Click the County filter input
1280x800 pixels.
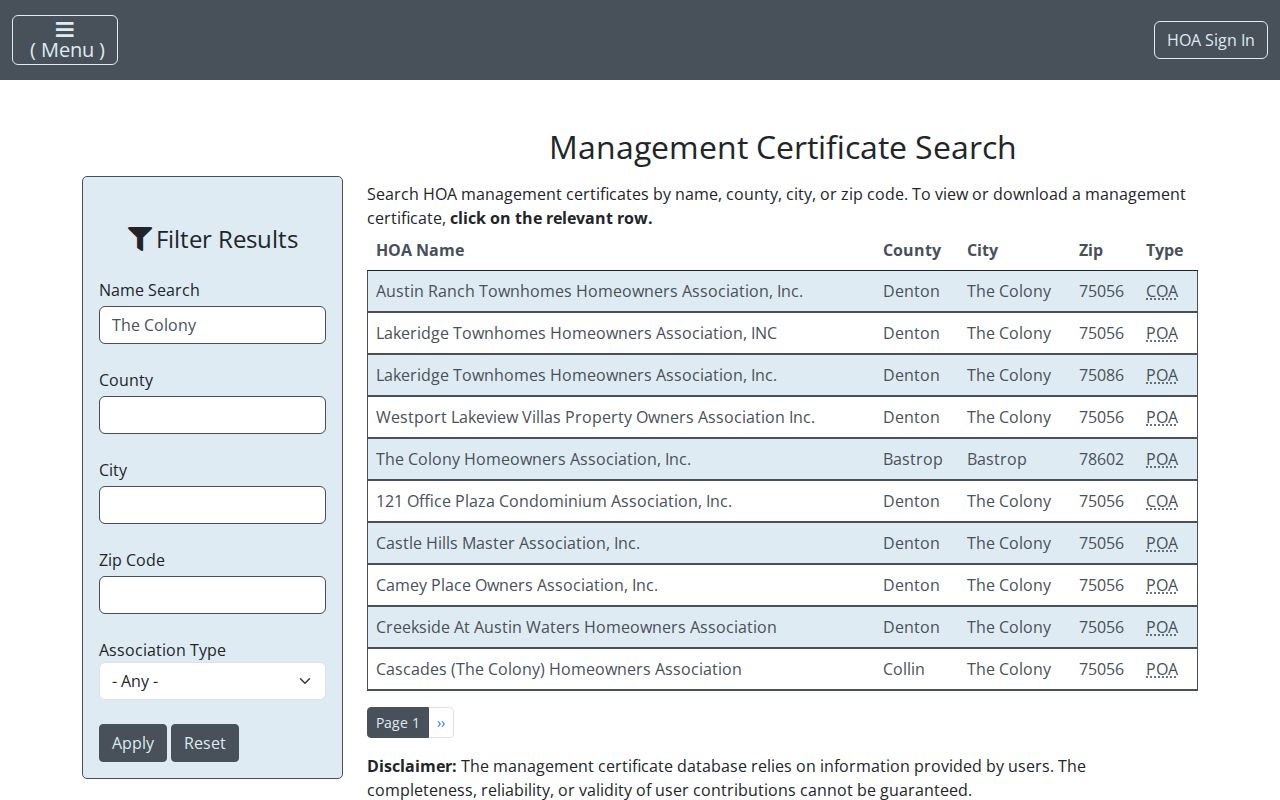212,415
